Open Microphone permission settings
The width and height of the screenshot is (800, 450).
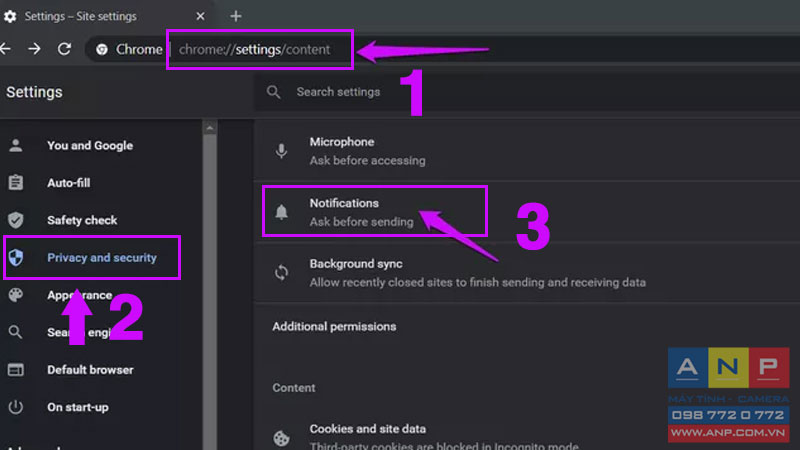pyautogui.click(x=527, y=151)
